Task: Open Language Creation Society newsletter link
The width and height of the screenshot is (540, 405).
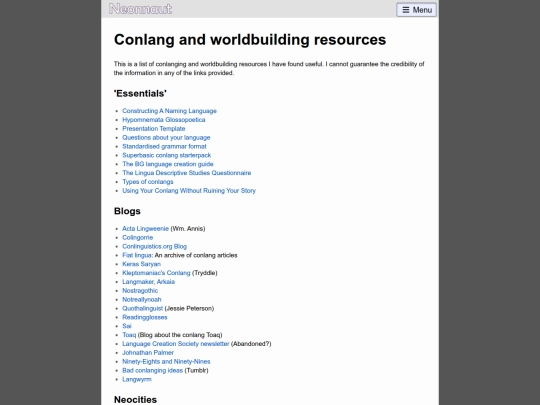Action: click(x=176, y=344)
